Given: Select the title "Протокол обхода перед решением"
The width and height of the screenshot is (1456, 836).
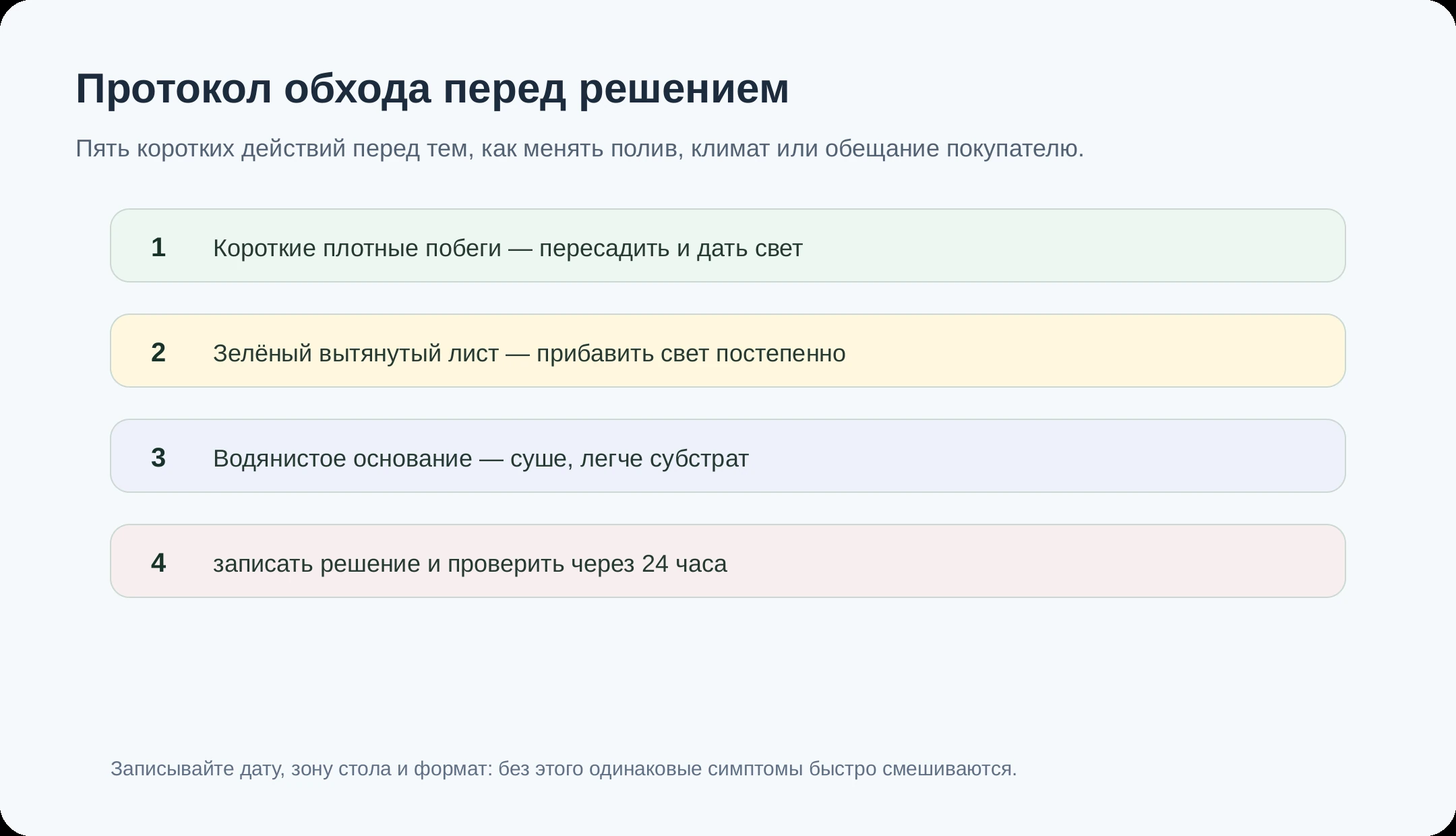Looking at the screenshot, I should pos(432,88).
